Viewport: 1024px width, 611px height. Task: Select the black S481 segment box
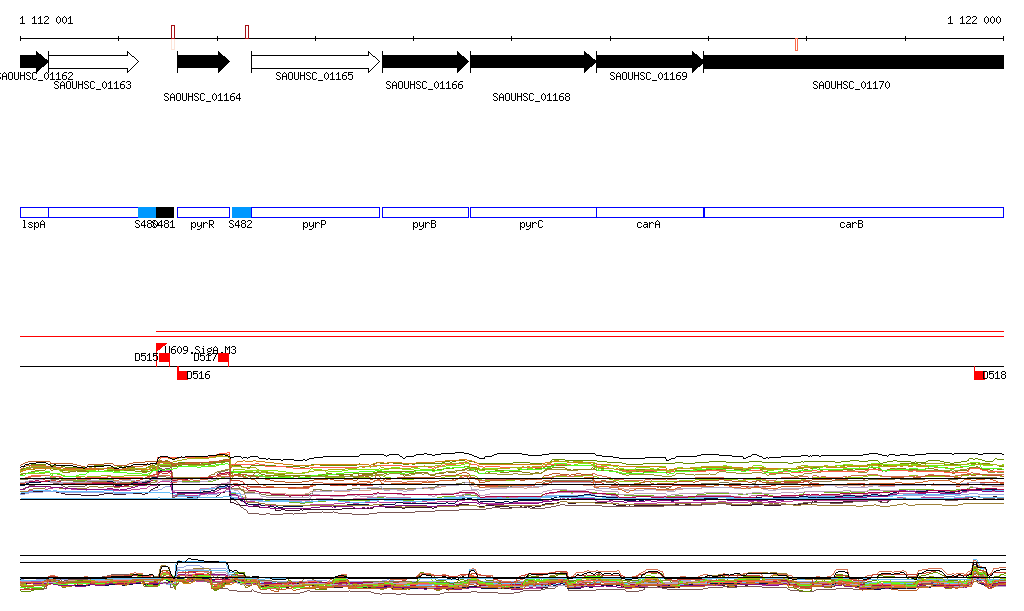[165, 212]
